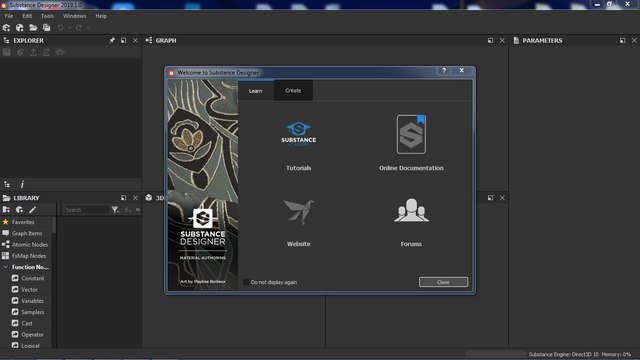The width and height of the screenshot is (640, 360).
Task: Click the welcome dialog help question mark
Action: tap(444, 71)
